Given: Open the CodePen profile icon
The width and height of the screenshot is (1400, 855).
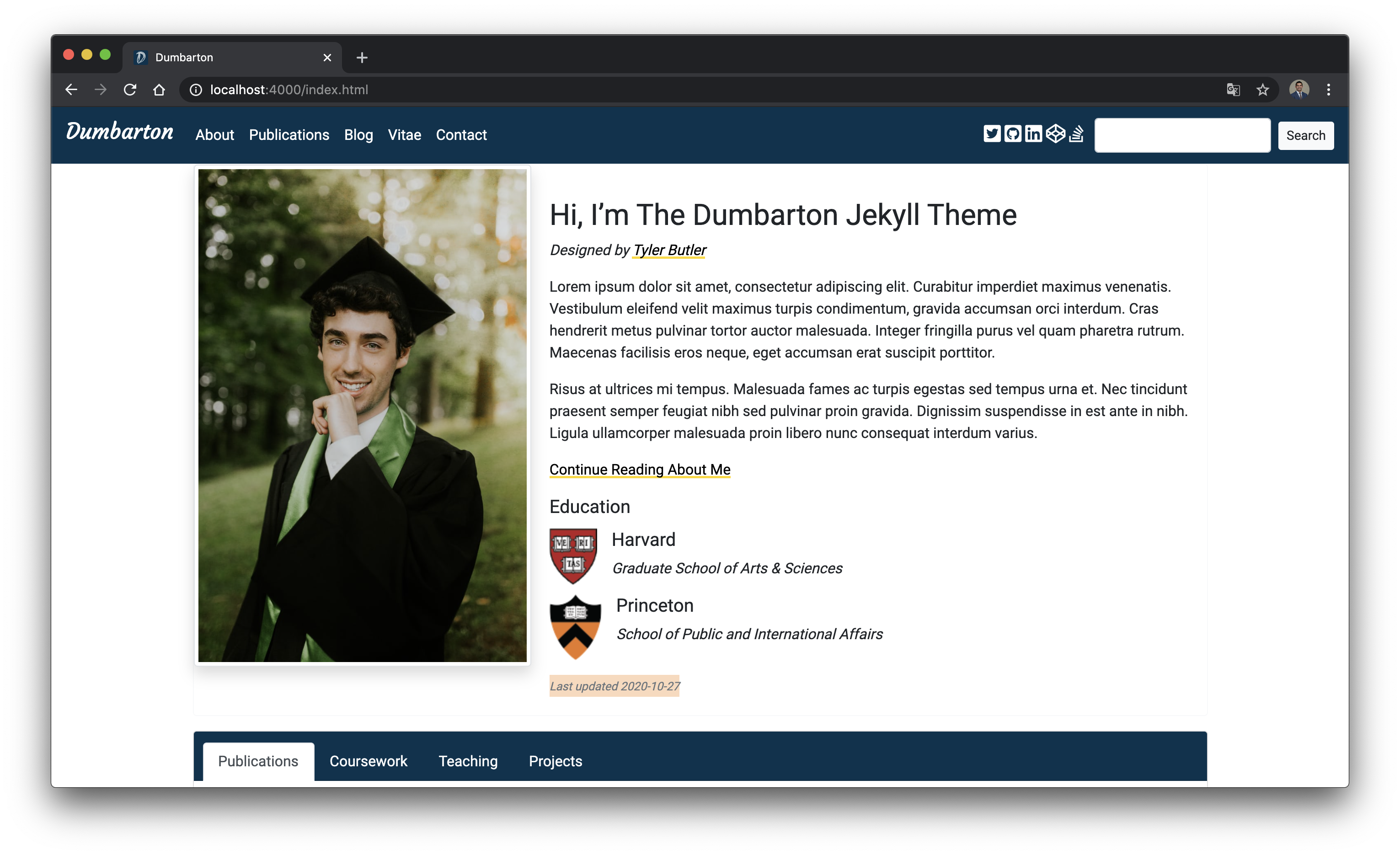Looking at the screenshot, I should [1055, 134].
